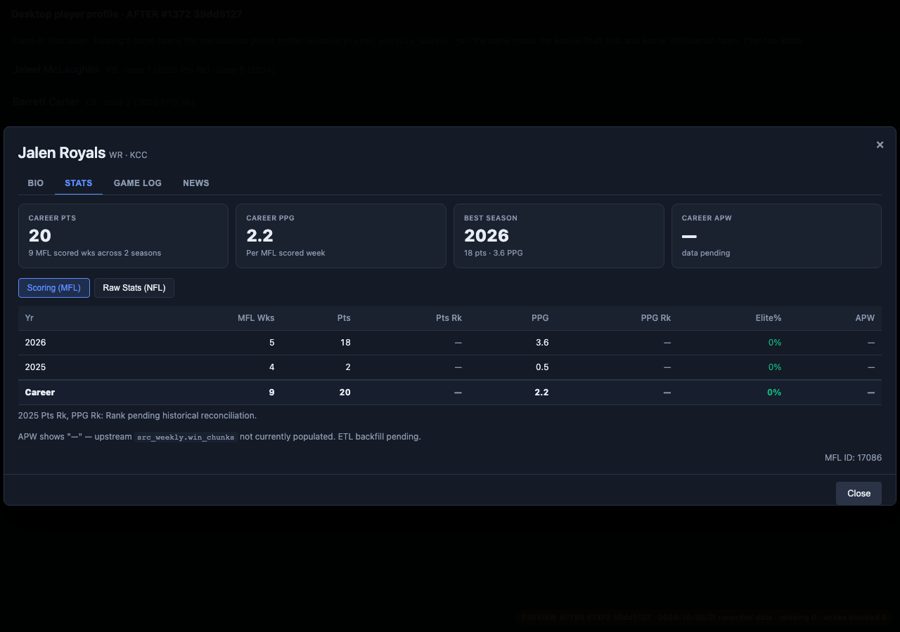Sort by the MFL Wks column header

(x=256, y=318)
